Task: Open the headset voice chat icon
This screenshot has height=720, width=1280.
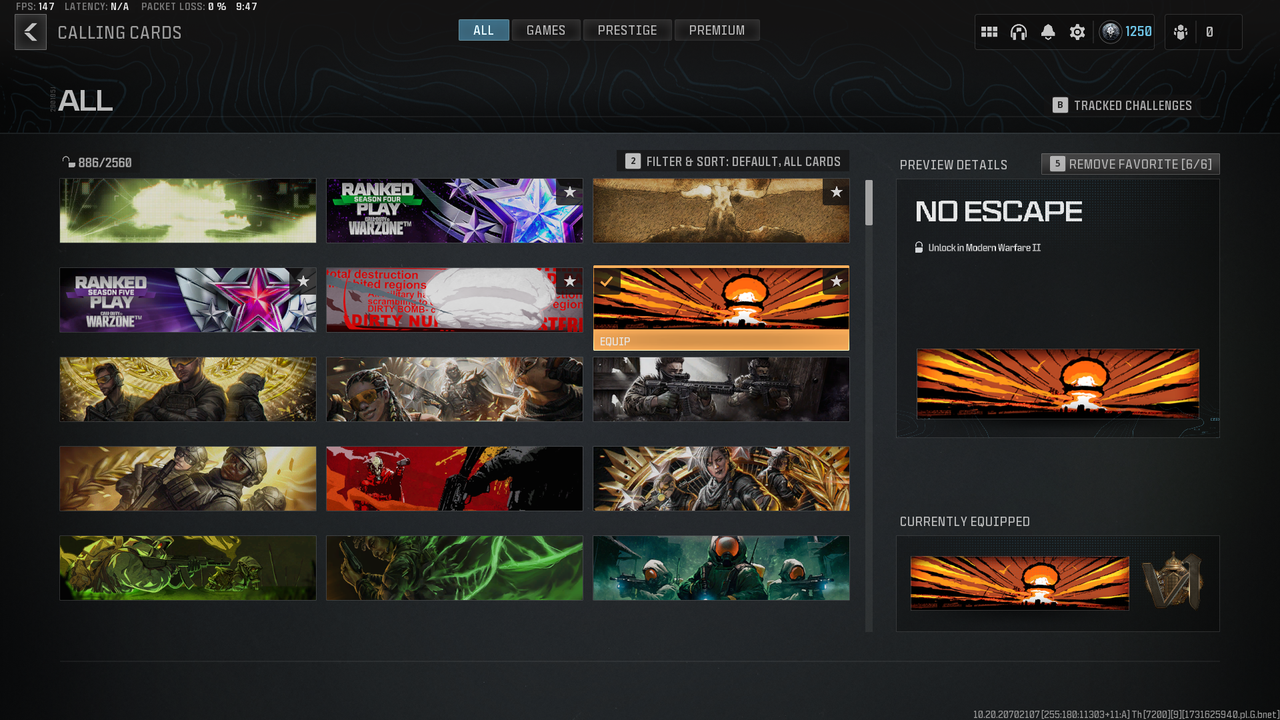Action: click(1018, 32)
